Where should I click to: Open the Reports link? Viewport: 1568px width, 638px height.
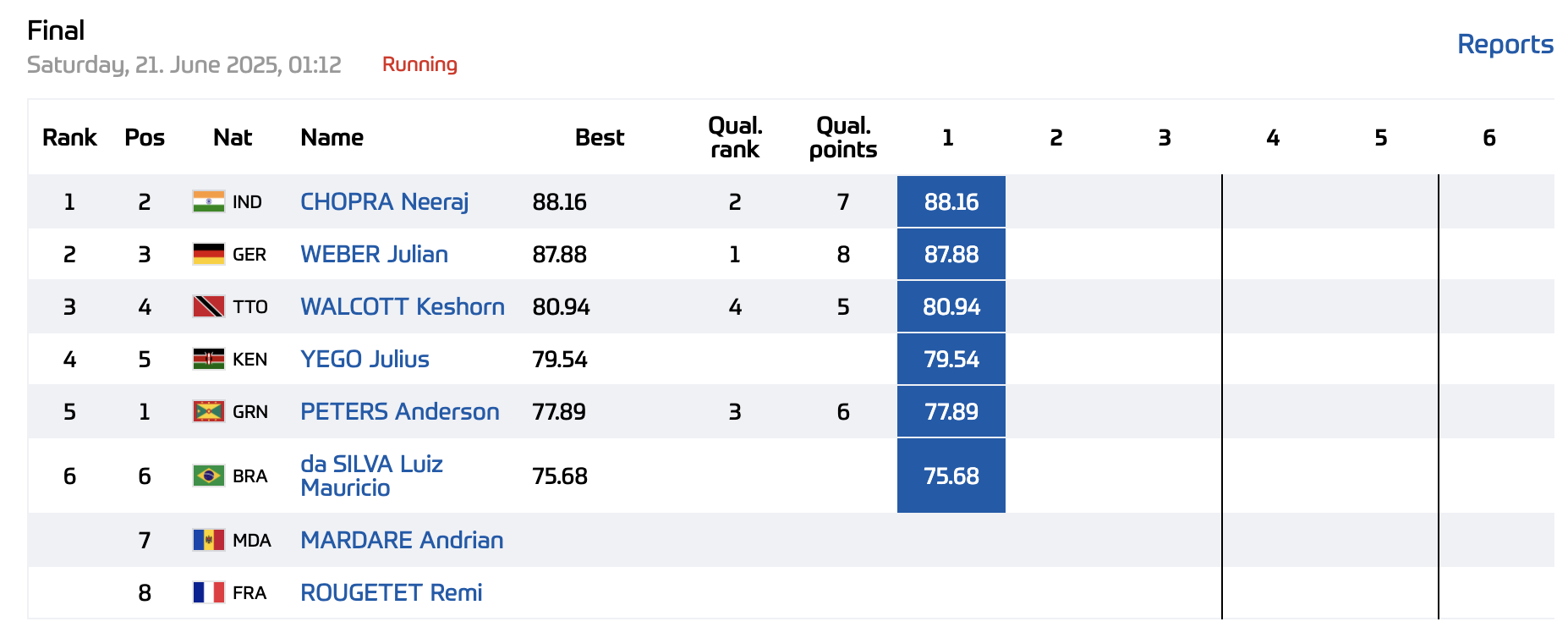1505,44
